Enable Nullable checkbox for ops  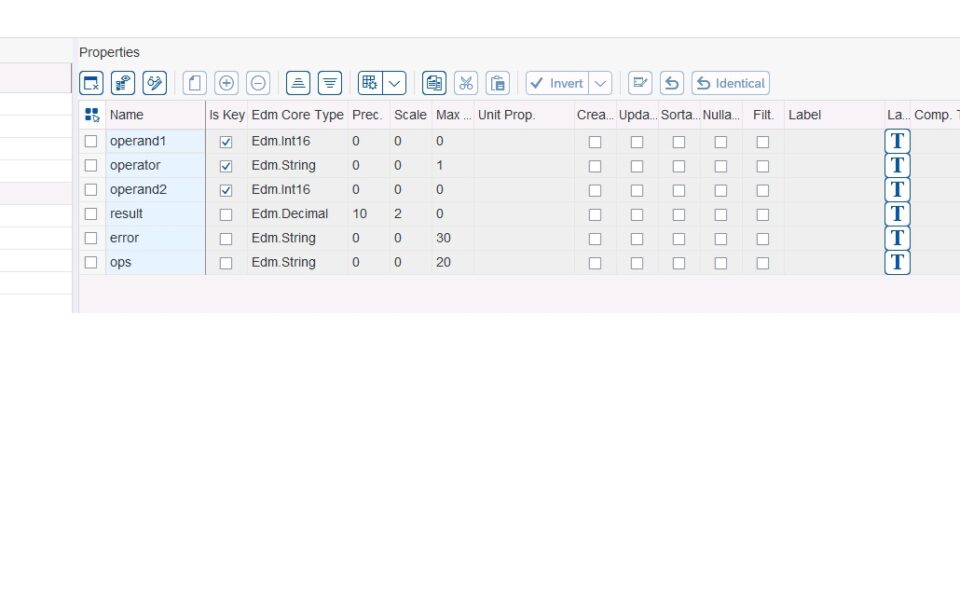click(721, 263)
